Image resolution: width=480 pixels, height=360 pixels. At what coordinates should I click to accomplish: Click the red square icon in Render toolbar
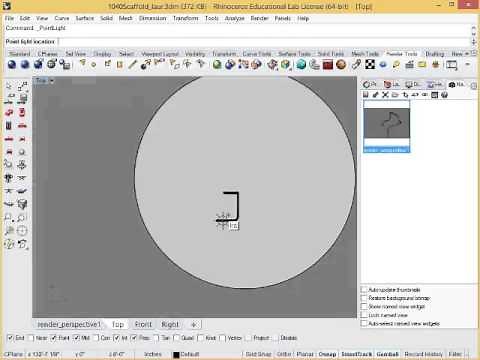click(x=328, y=64)
